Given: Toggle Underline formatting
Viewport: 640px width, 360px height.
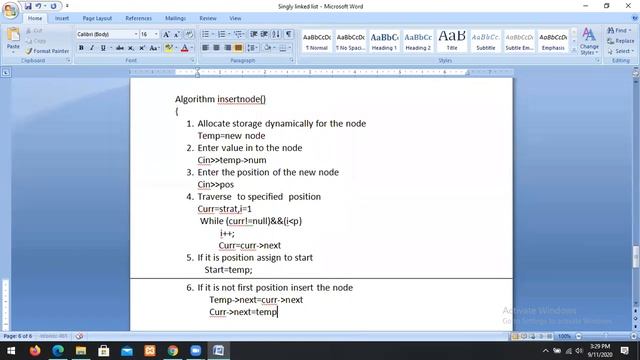Looking at the screenshot, I should pos(103,48).
